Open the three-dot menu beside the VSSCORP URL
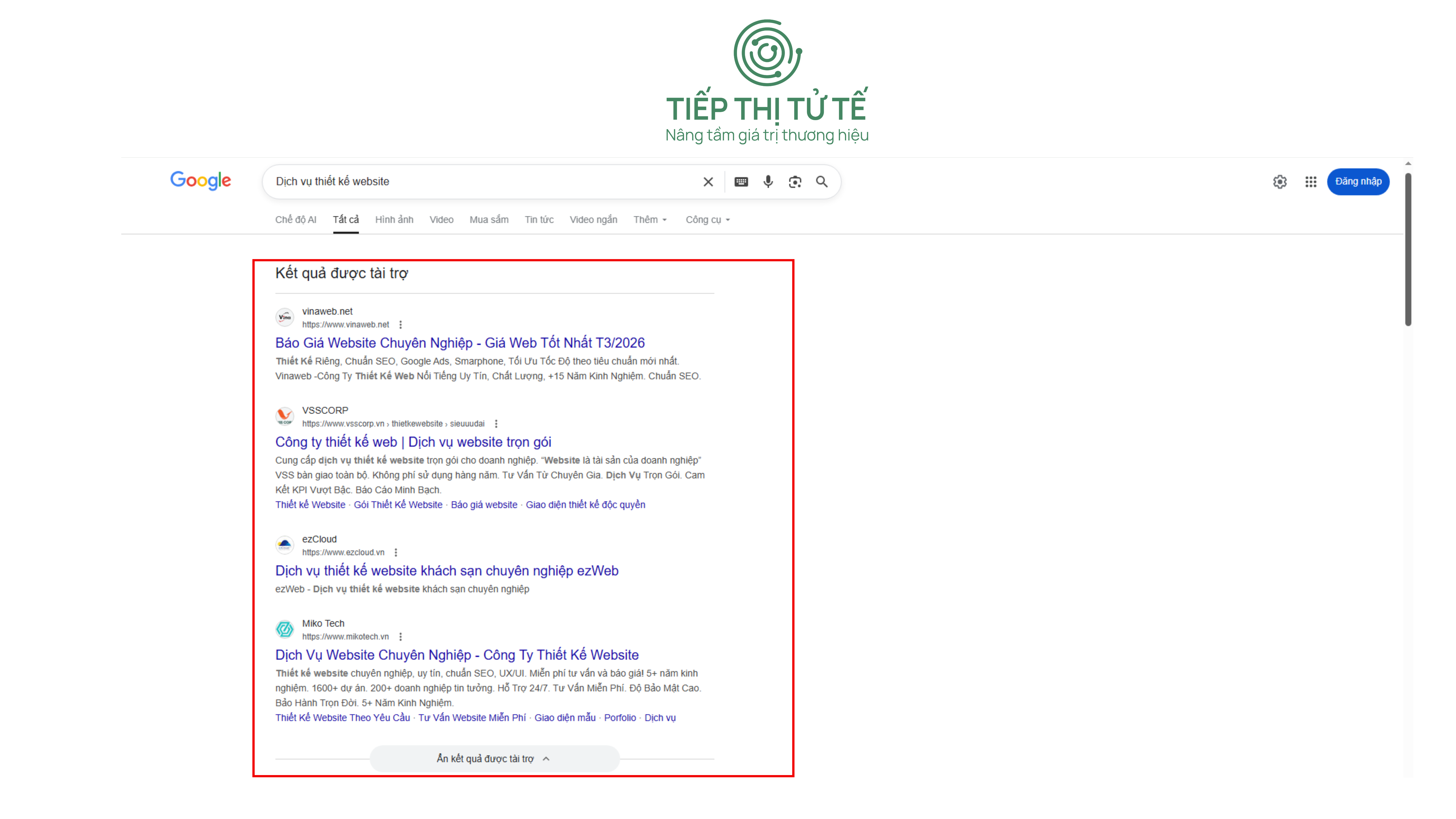The image size is (1456, 819). point(496,423)
